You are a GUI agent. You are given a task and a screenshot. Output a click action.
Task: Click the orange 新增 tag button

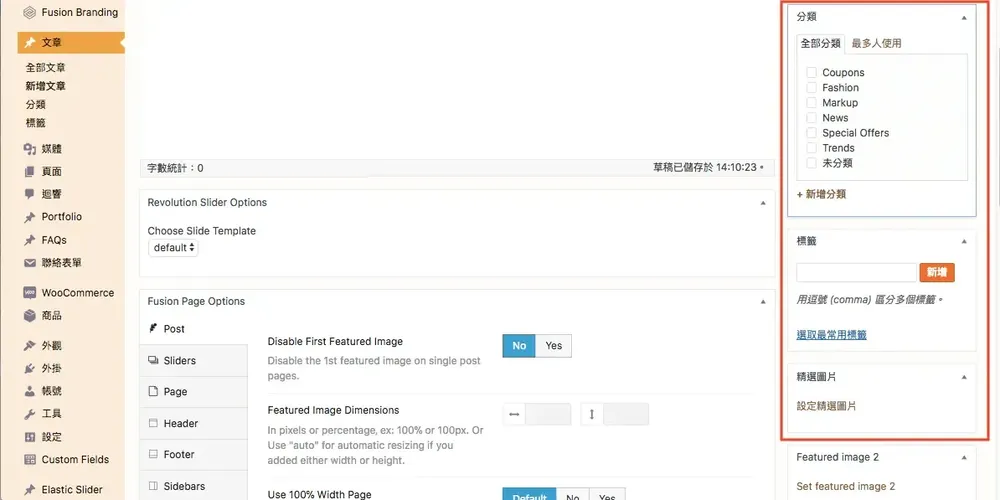(937, 272)
